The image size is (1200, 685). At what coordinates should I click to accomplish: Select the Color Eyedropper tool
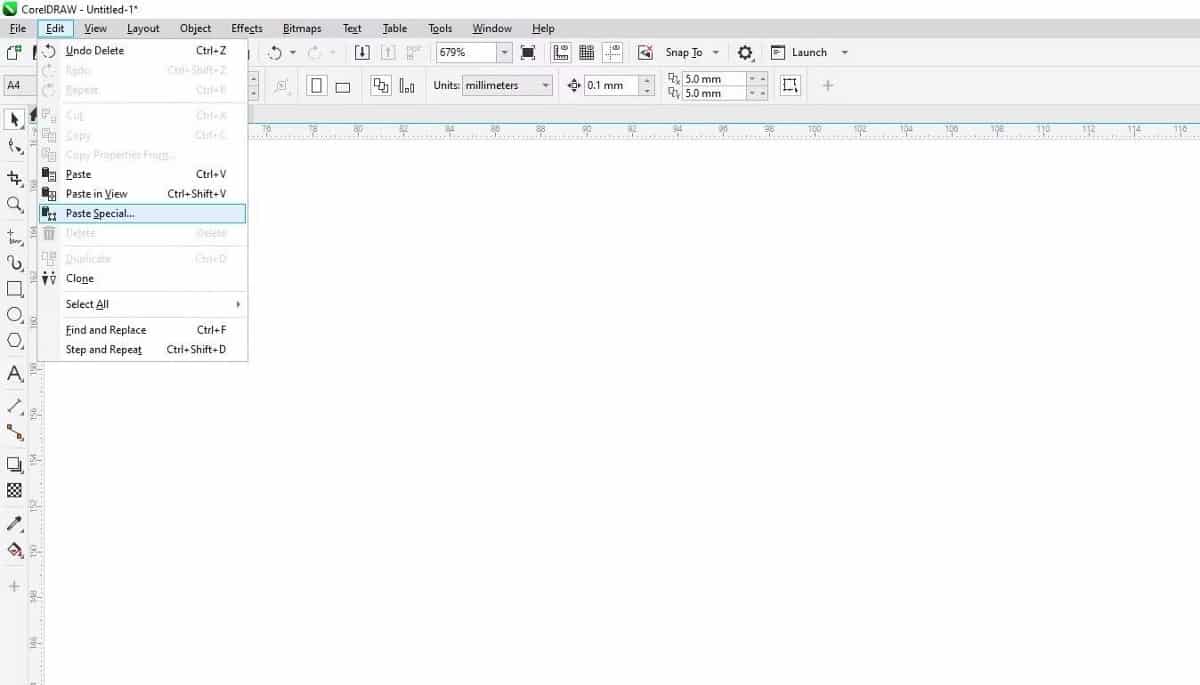click(14, 522)
